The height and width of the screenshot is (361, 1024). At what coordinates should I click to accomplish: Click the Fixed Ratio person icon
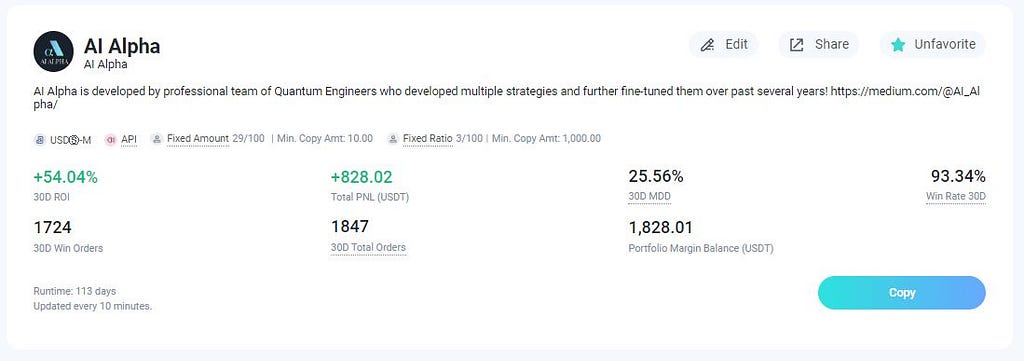tap(392, 139)
